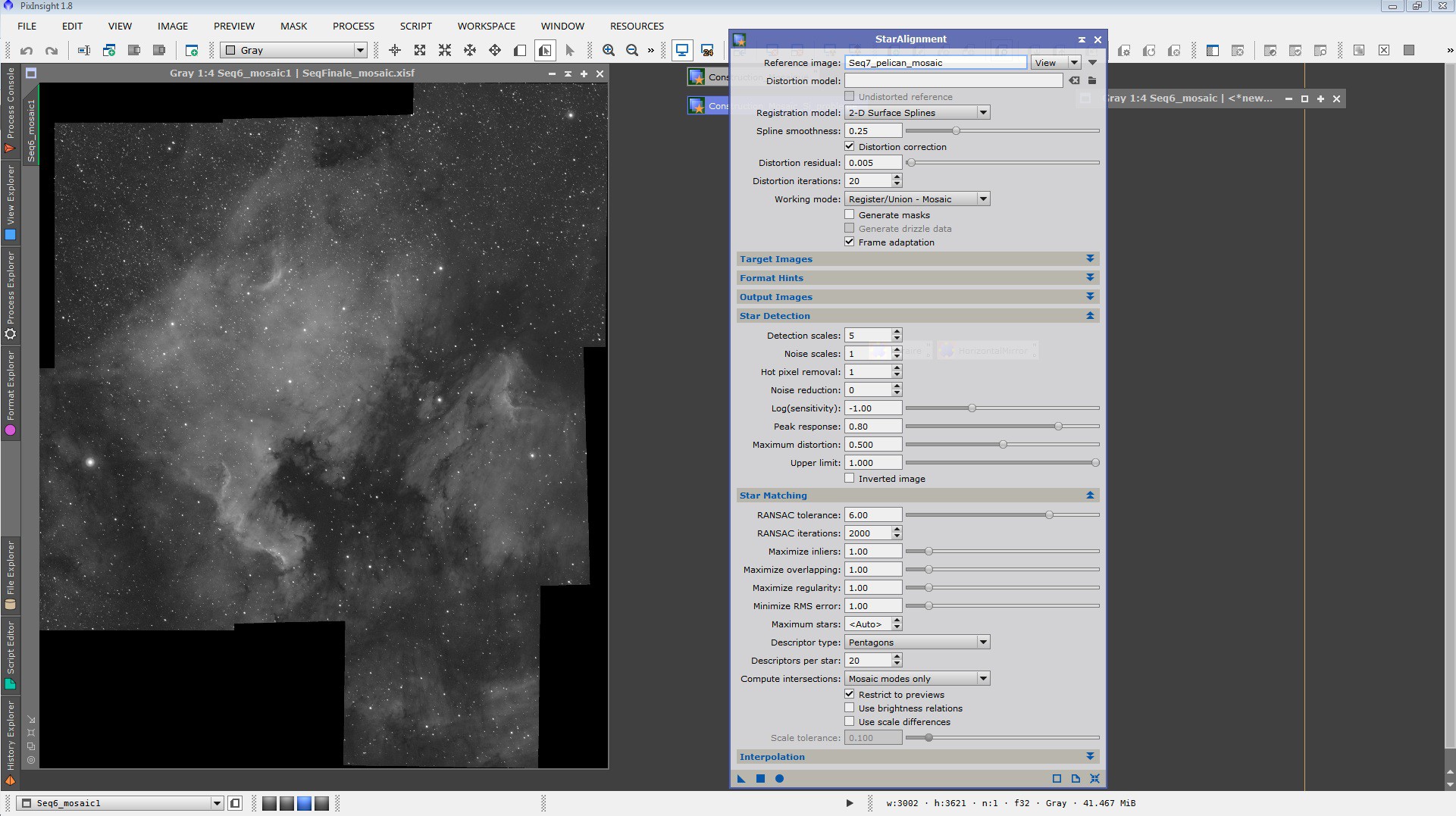Open the Descriptor type Pentagons dropdown
1456x816 pixels.
(917, 642)
